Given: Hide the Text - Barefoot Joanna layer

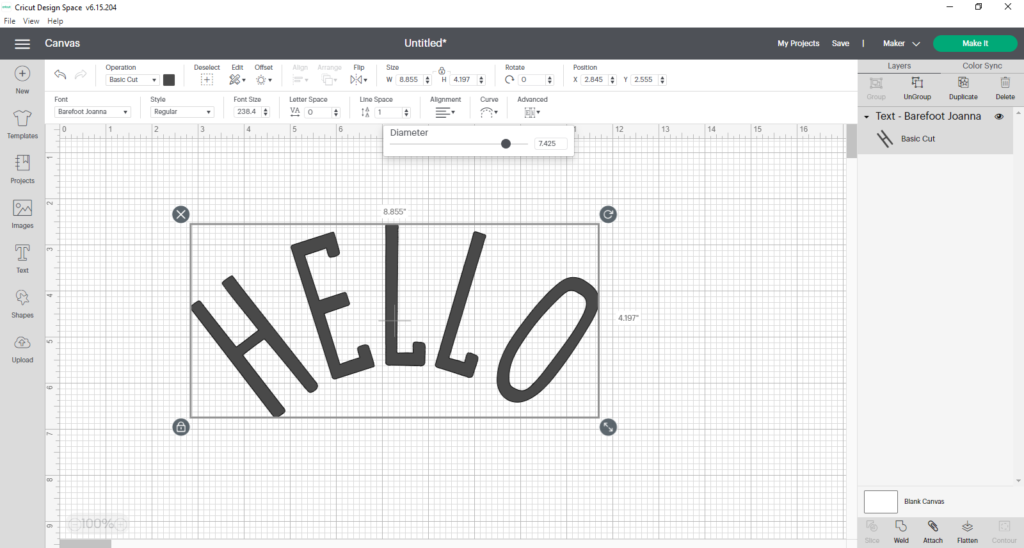Looking at the screenshot, I should click(x=999, y=116).
